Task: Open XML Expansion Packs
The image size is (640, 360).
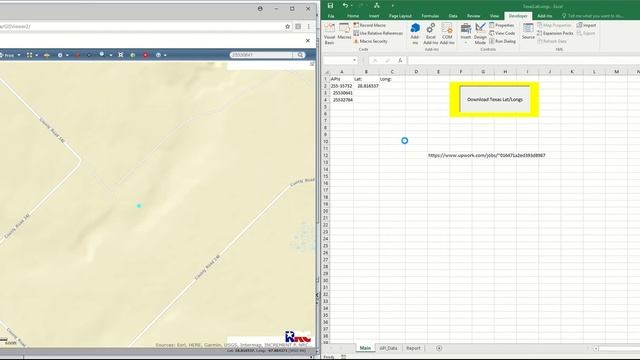Action: (555, 33)
